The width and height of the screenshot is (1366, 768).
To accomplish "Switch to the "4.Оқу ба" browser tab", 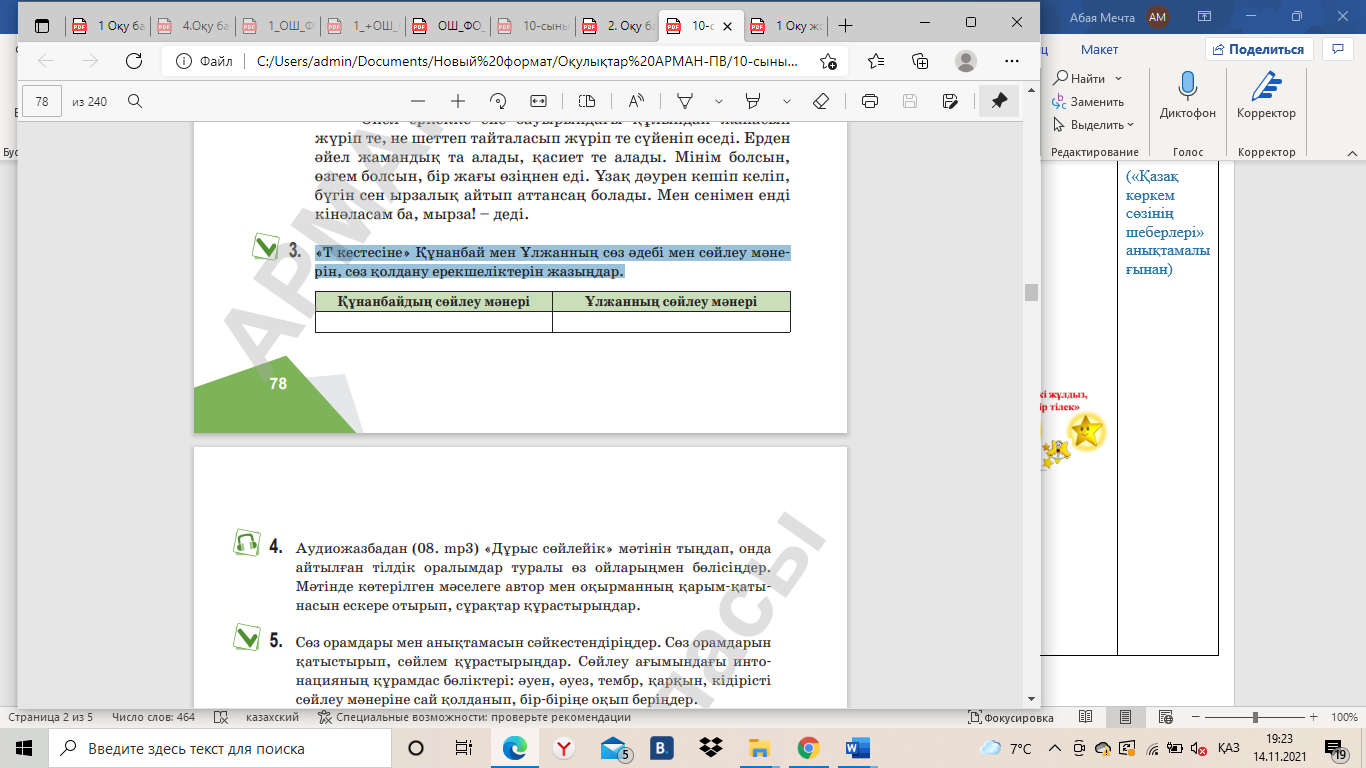I will [193, 27].
